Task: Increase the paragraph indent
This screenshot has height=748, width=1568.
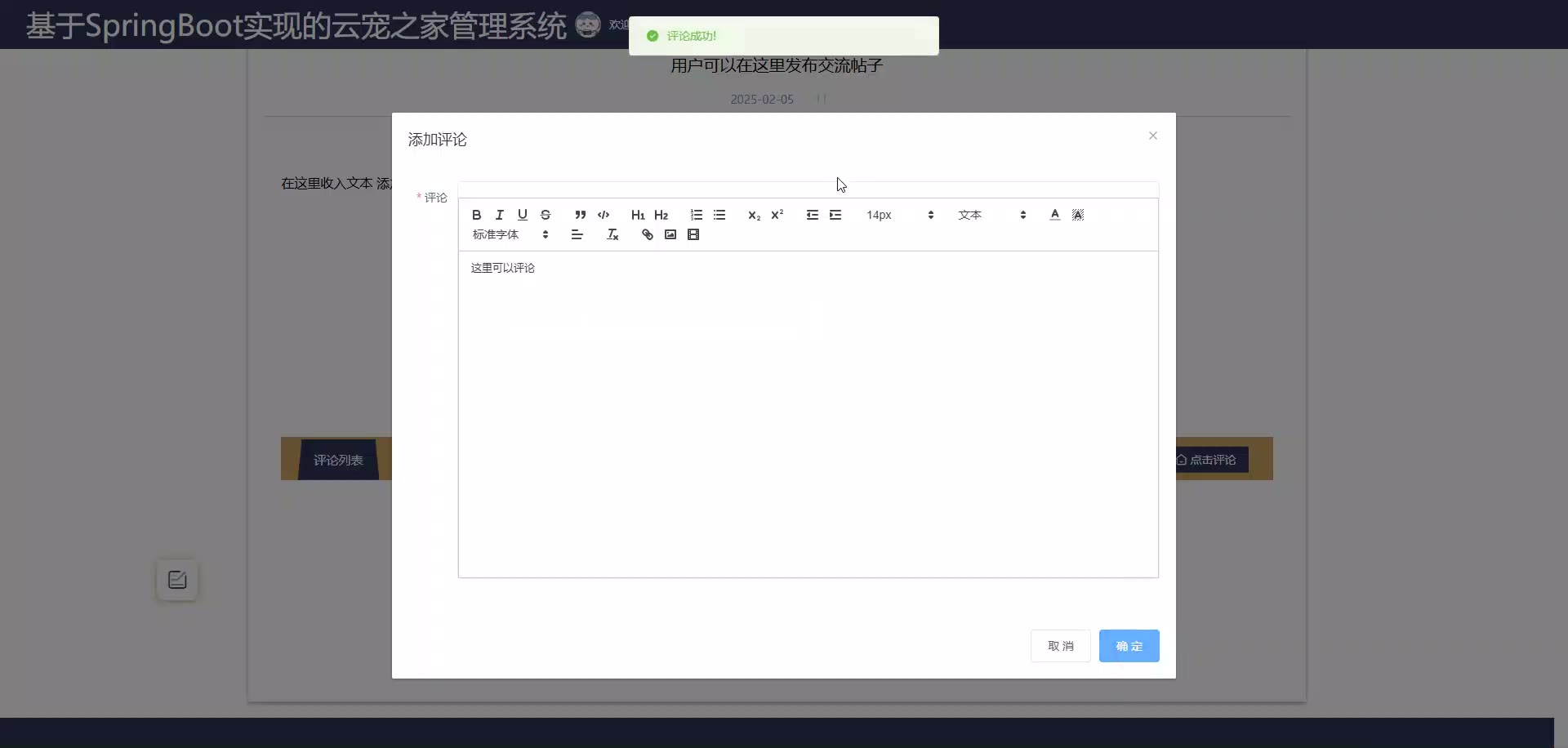Action: (x=835, y=215)
